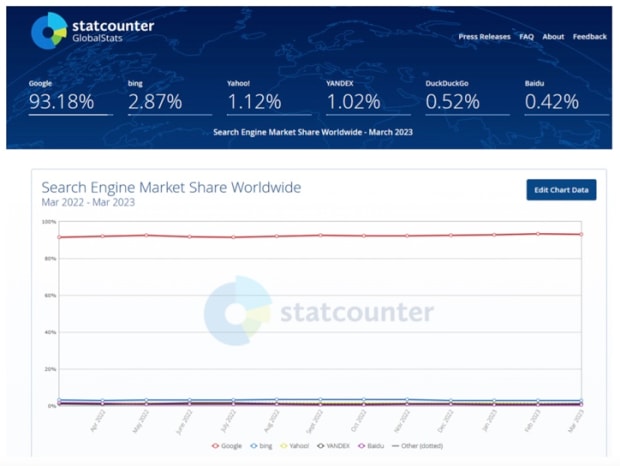Open the Press Releases link

tap(484, 37)
